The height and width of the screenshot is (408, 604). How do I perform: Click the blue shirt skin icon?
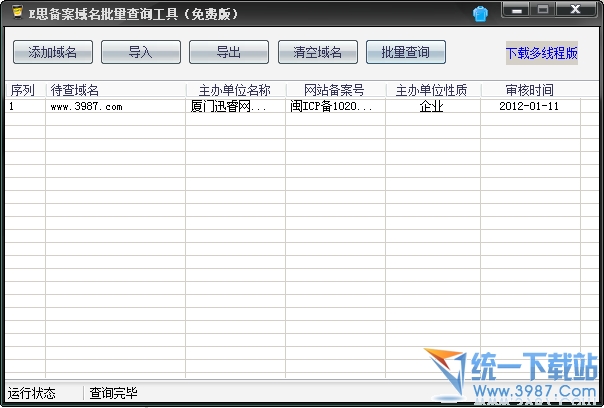[480, 14]
